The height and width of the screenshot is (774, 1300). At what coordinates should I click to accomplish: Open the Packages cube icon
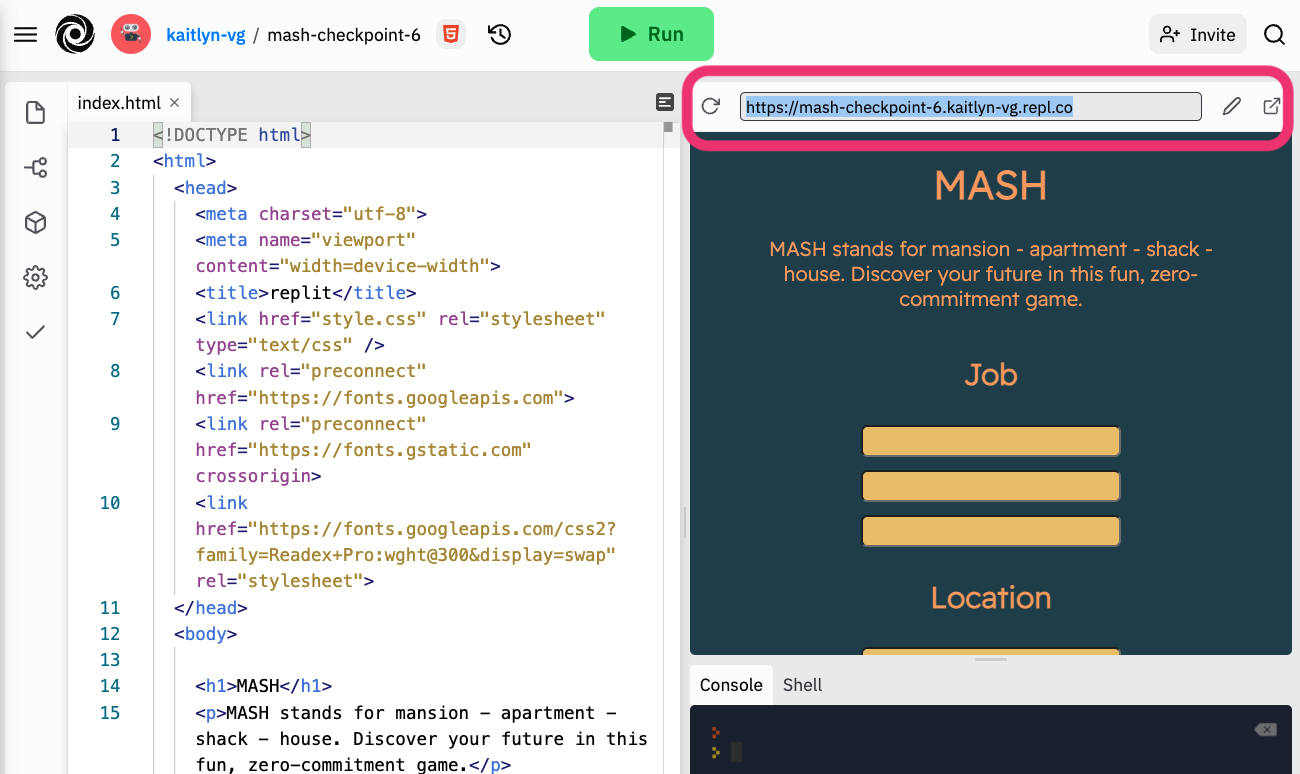pyautogui.click(x=36, y=223)
